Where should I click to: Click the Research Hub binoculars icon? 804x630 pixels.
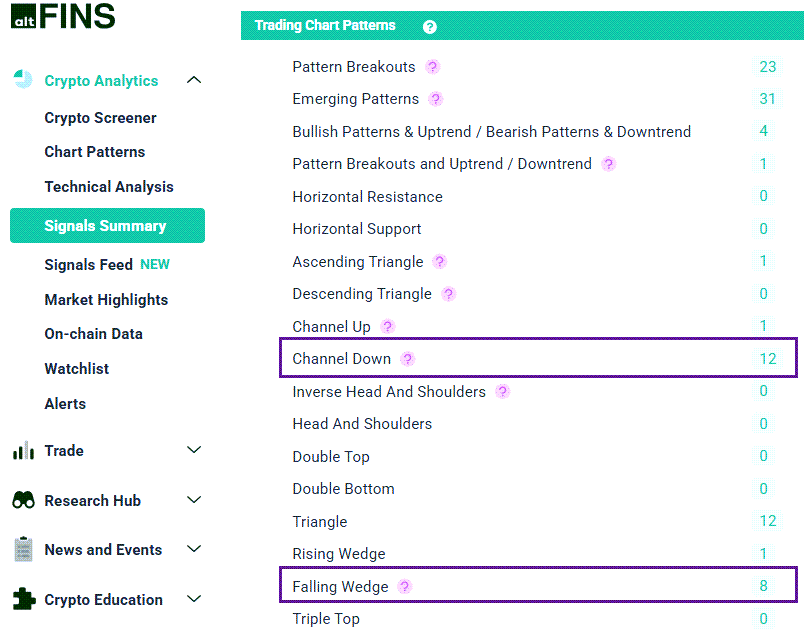point(23,501)
